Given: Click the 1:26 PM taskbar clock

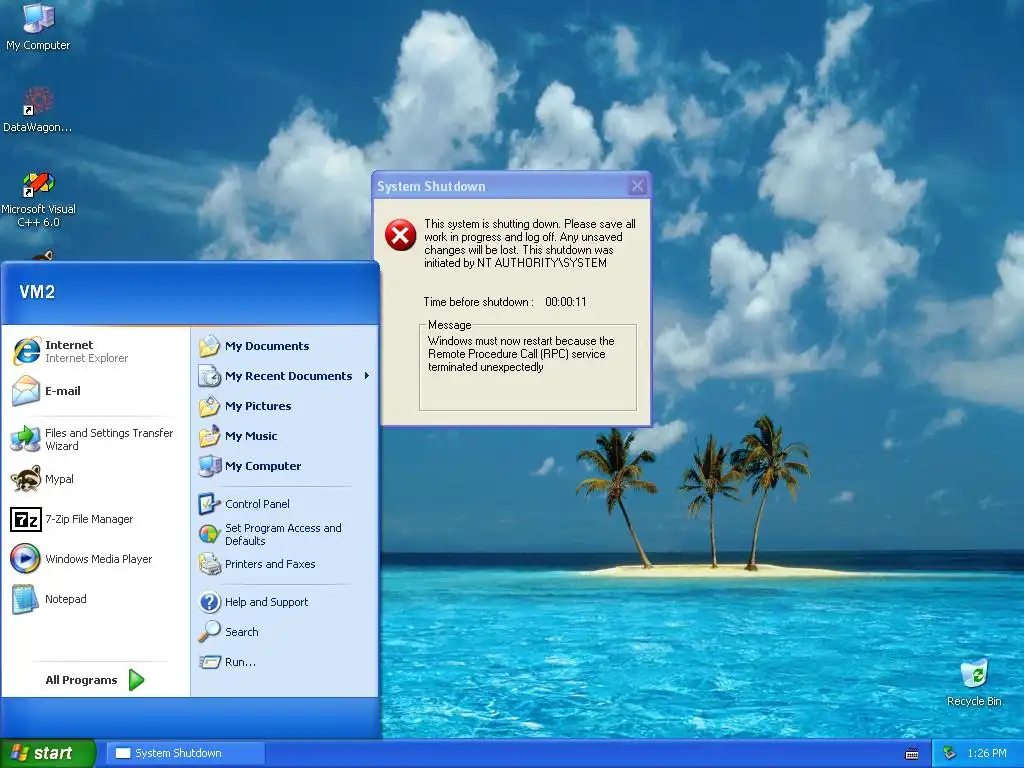Looking at the screenshot, I should [987, 753].
